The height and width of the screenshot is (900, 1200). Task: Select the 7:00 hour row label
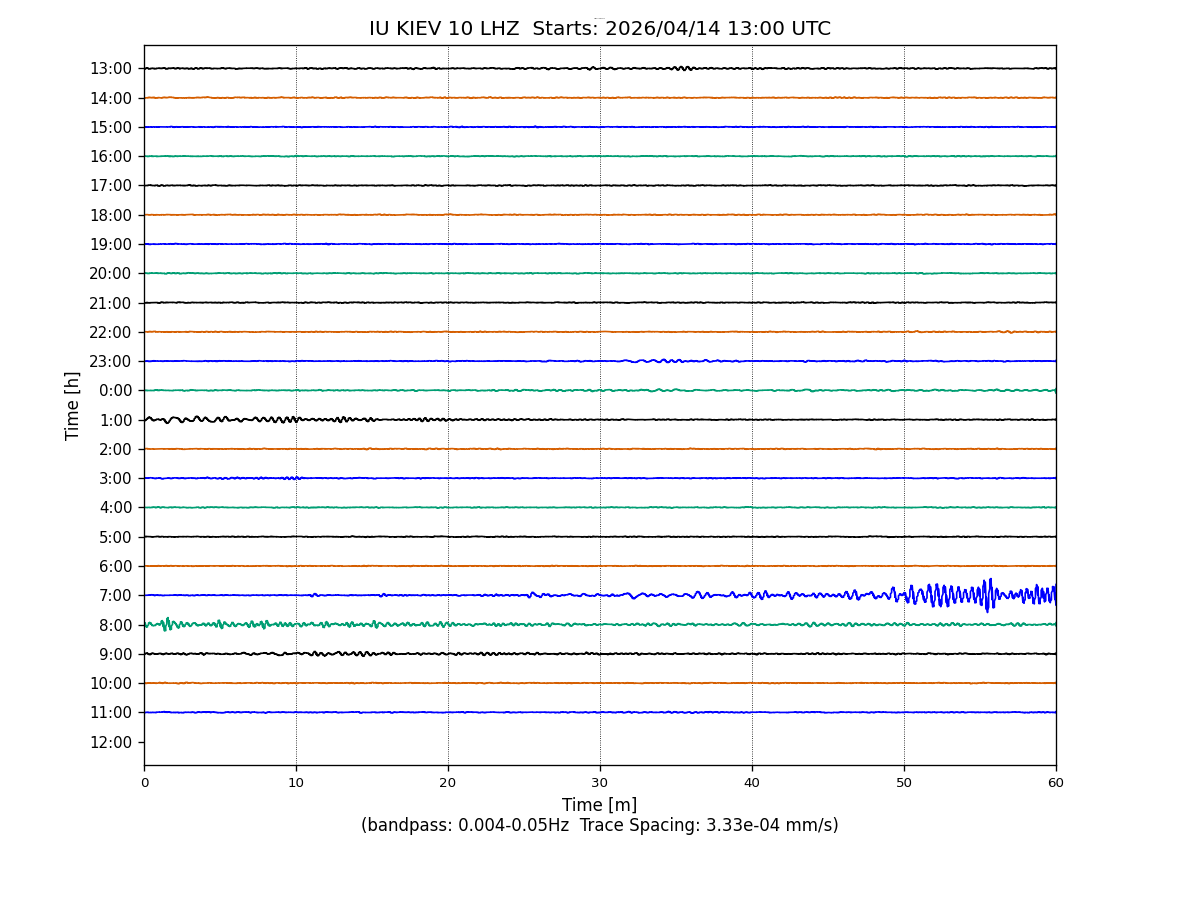[x=115, y=596]
